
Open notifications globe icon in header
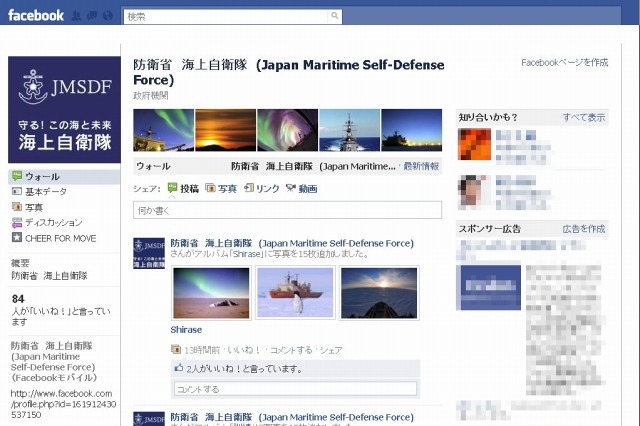pos(107,16)
